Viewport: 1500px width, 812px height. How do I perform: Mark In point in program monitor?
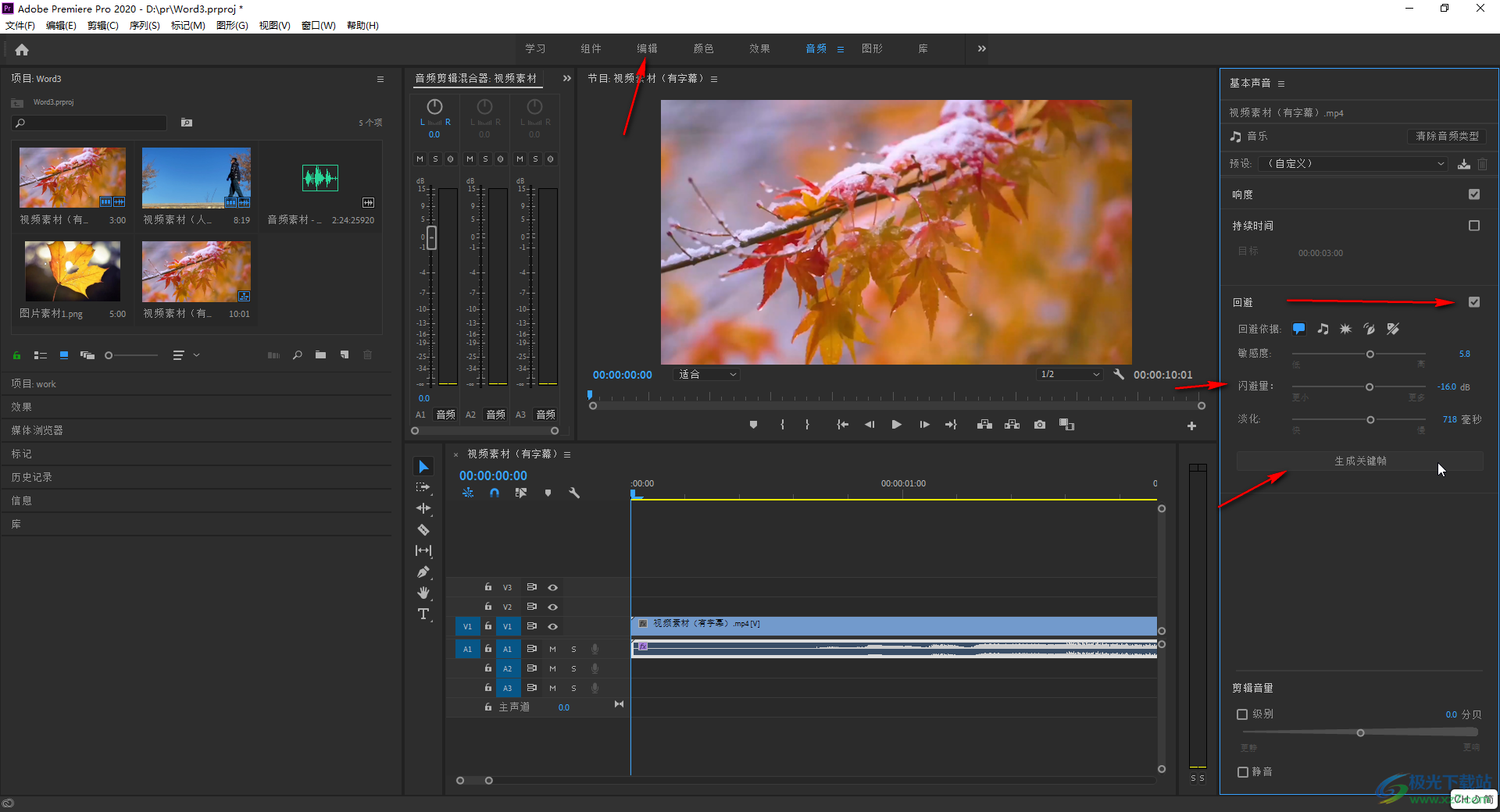[782, 425]
